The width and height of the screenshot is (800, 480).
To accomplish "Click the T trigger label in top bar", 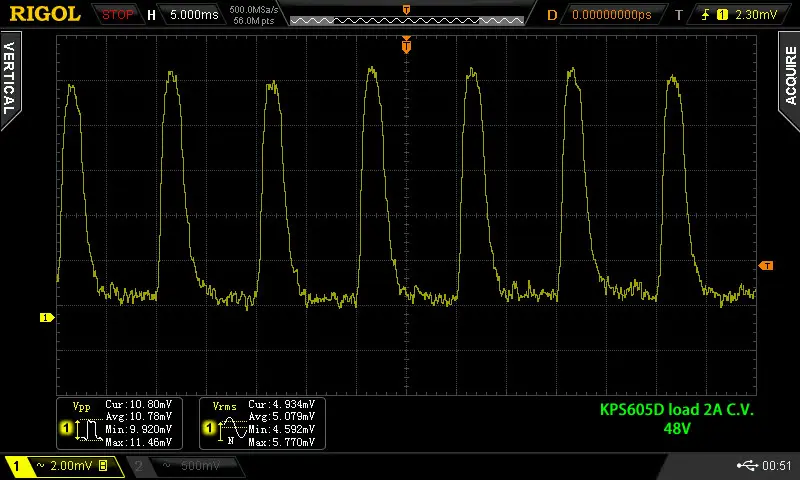I will [x=679, y=15].
